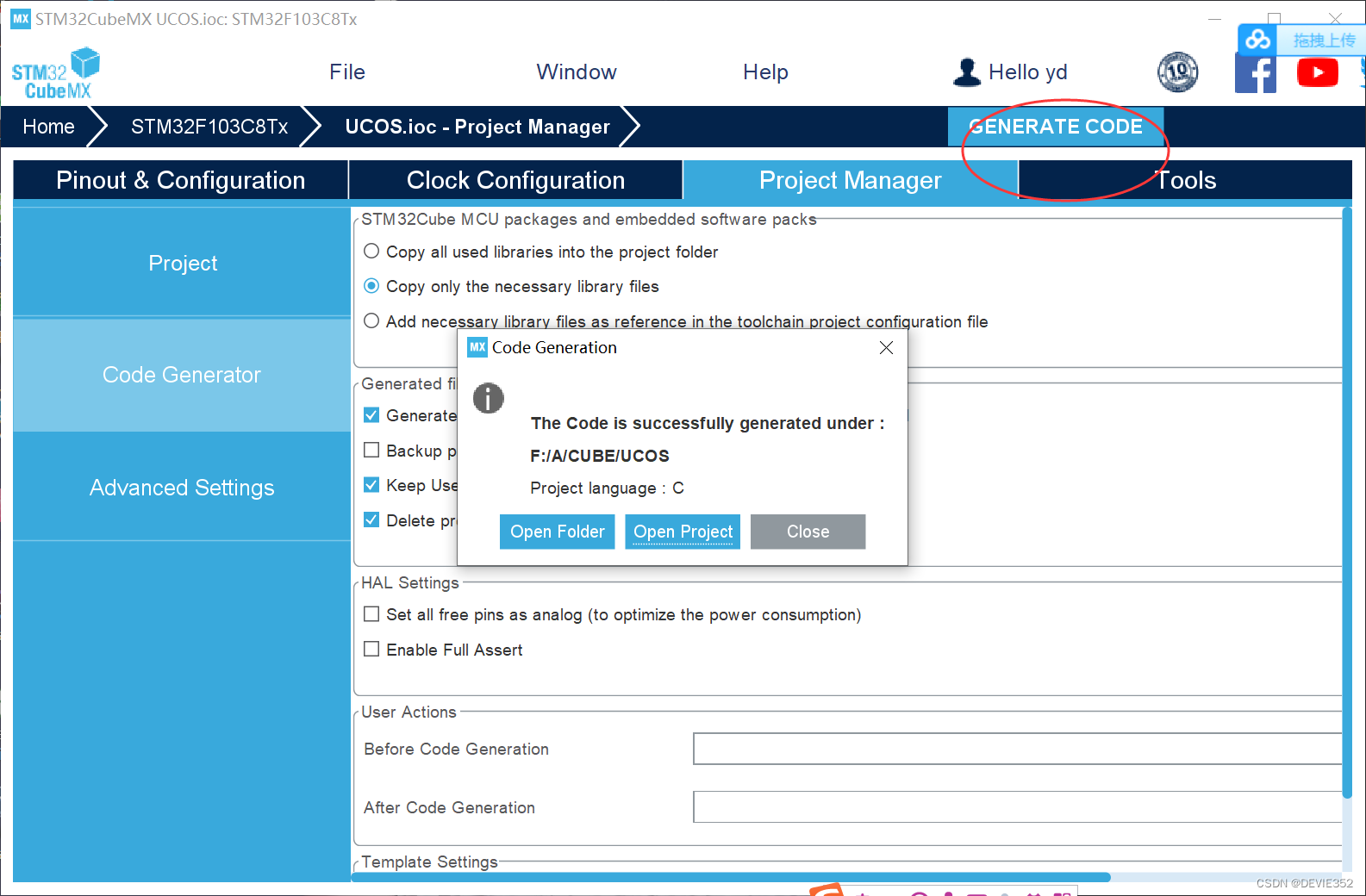The height and width of the screenshot is (896, 1366).
Task: Toggle the Keep User Code checkbox
Action: click(371, 485)
